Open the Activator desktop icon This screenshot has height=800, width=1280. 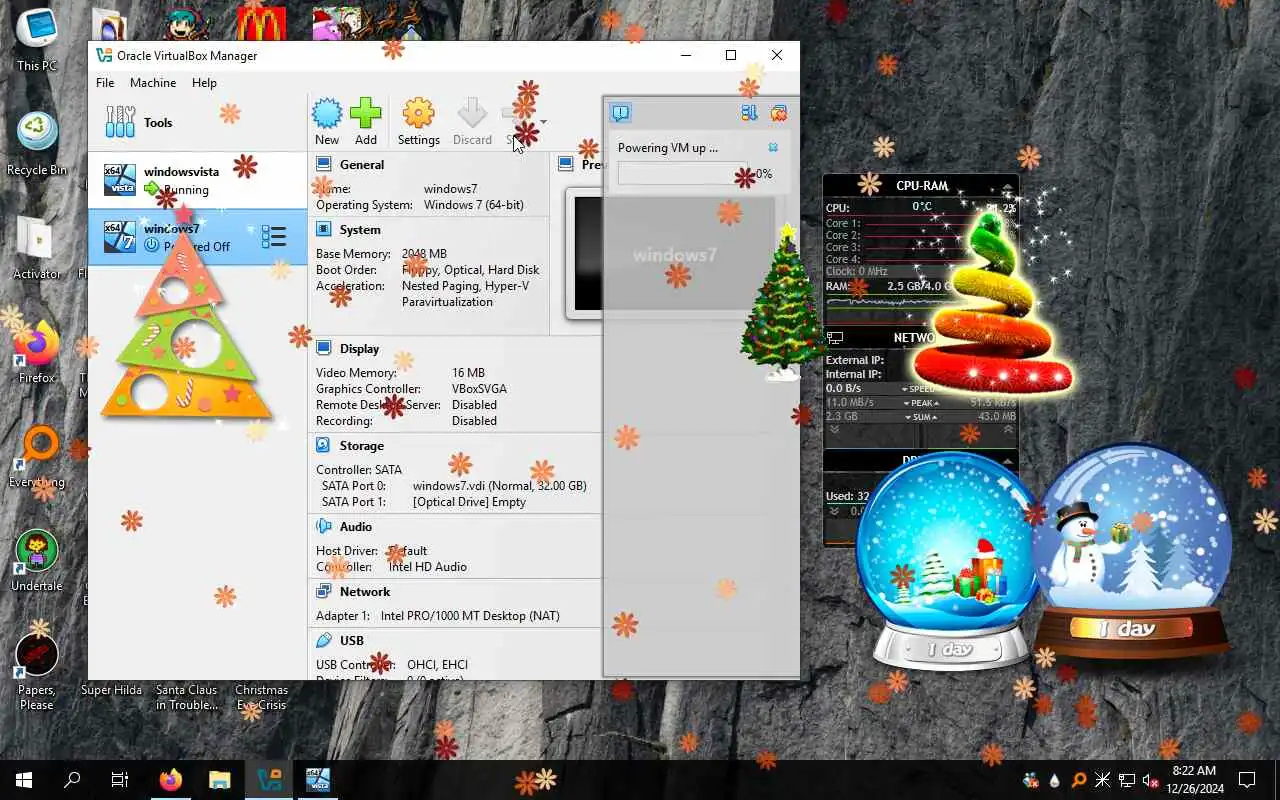pos(37,248)
